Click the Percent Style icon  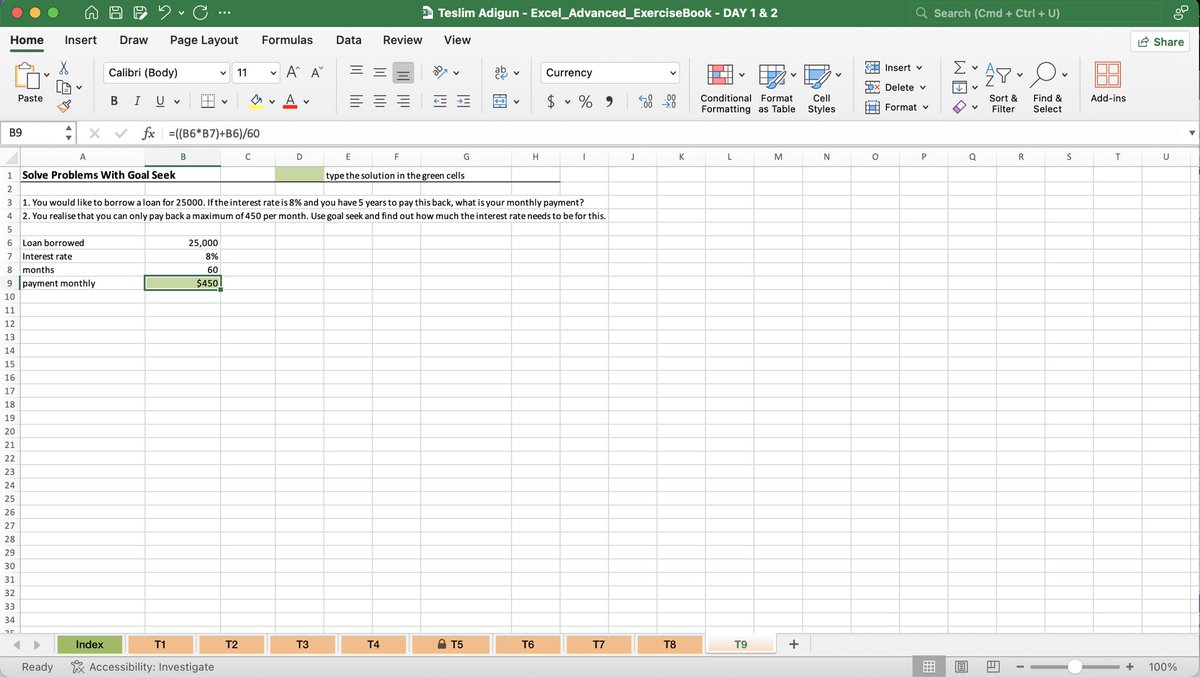coord(586,101)
